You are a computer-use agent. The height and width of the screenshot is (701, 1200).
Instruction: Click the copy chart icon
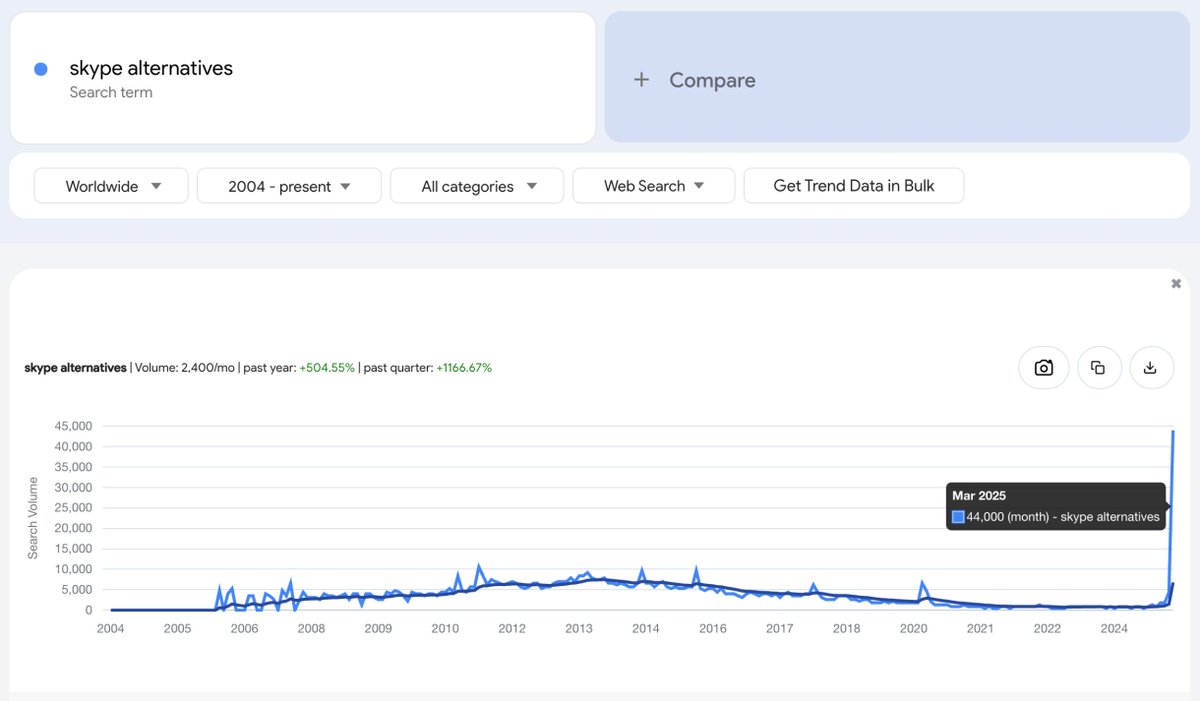(x=1098, y=367)
